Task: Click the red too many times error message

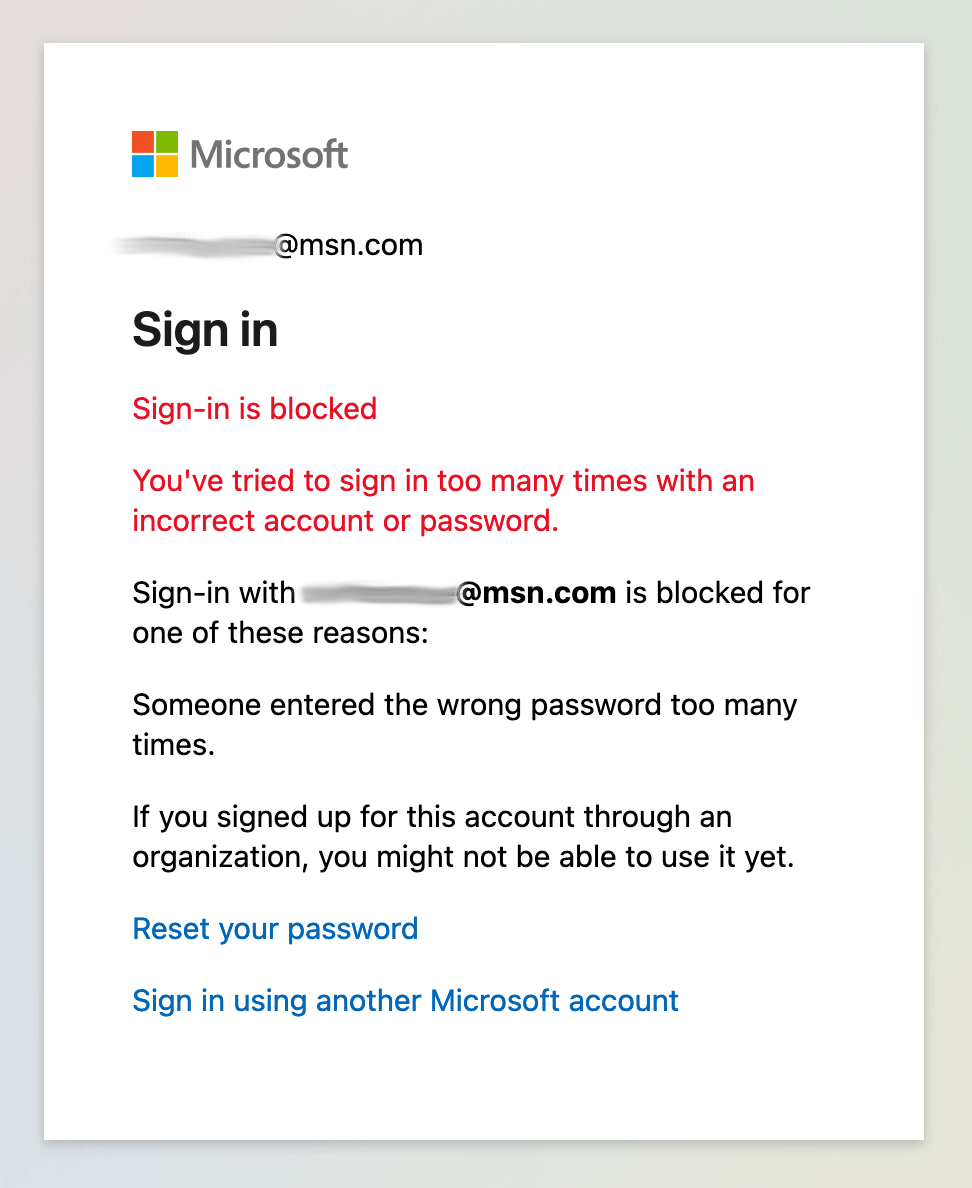Action: coord(443,501)
